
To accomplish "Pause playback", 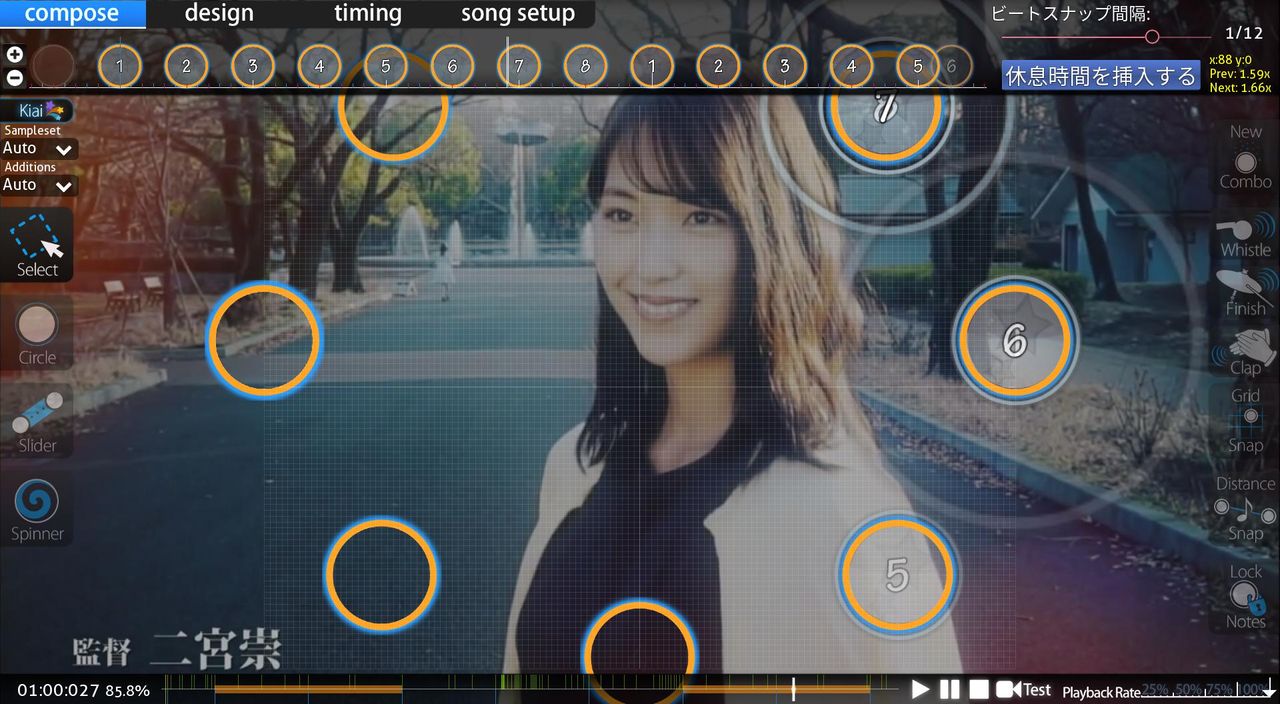I will pyautogui.click(x=950, y=689).
